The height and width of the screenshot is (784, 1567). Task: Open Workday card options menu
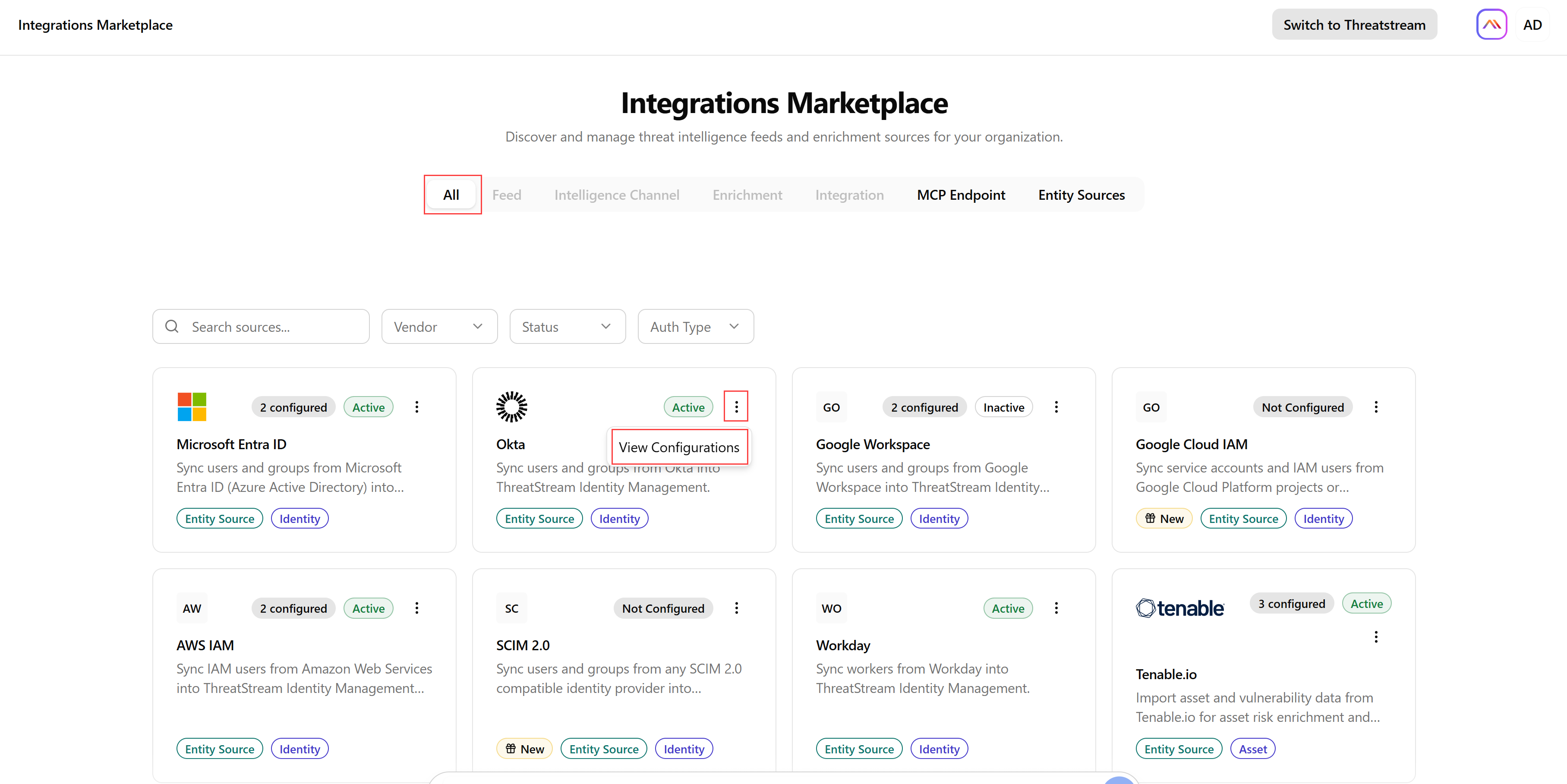1056,608
